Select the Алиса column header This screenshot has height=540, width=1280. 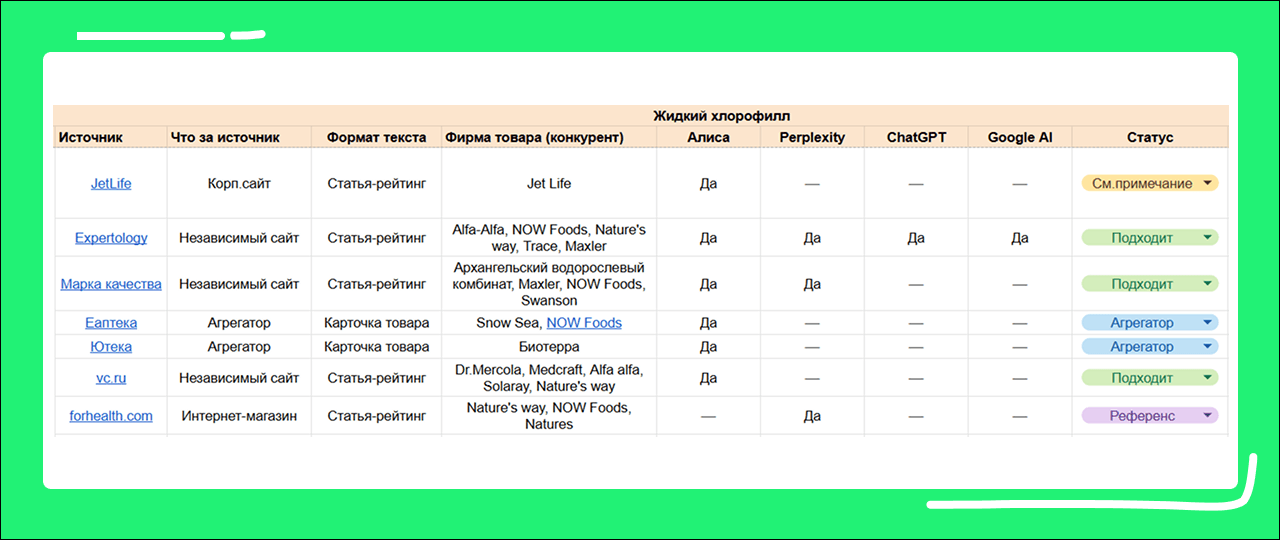click(708, 138)
